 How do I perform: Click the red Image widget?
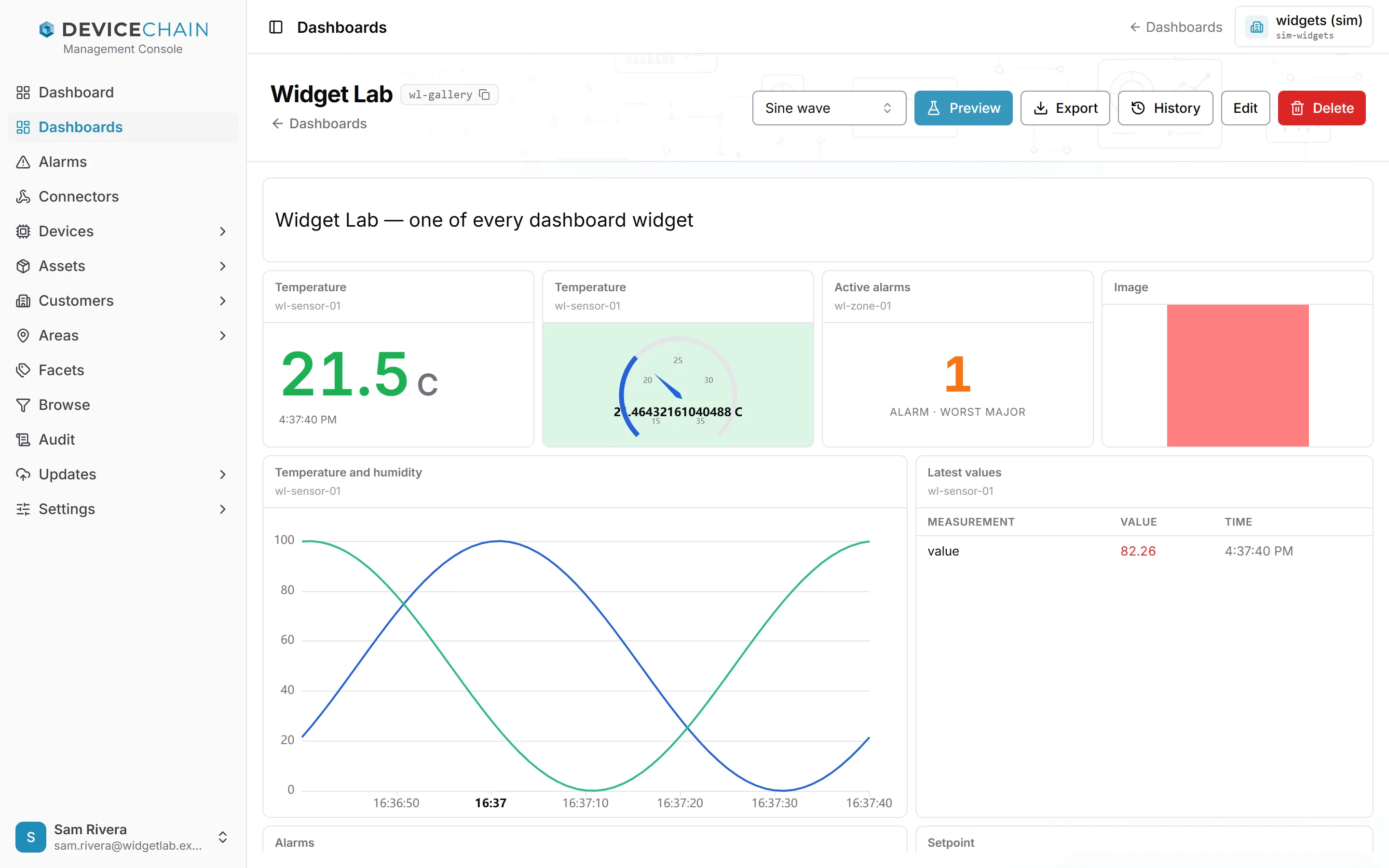click(1238, 376)
